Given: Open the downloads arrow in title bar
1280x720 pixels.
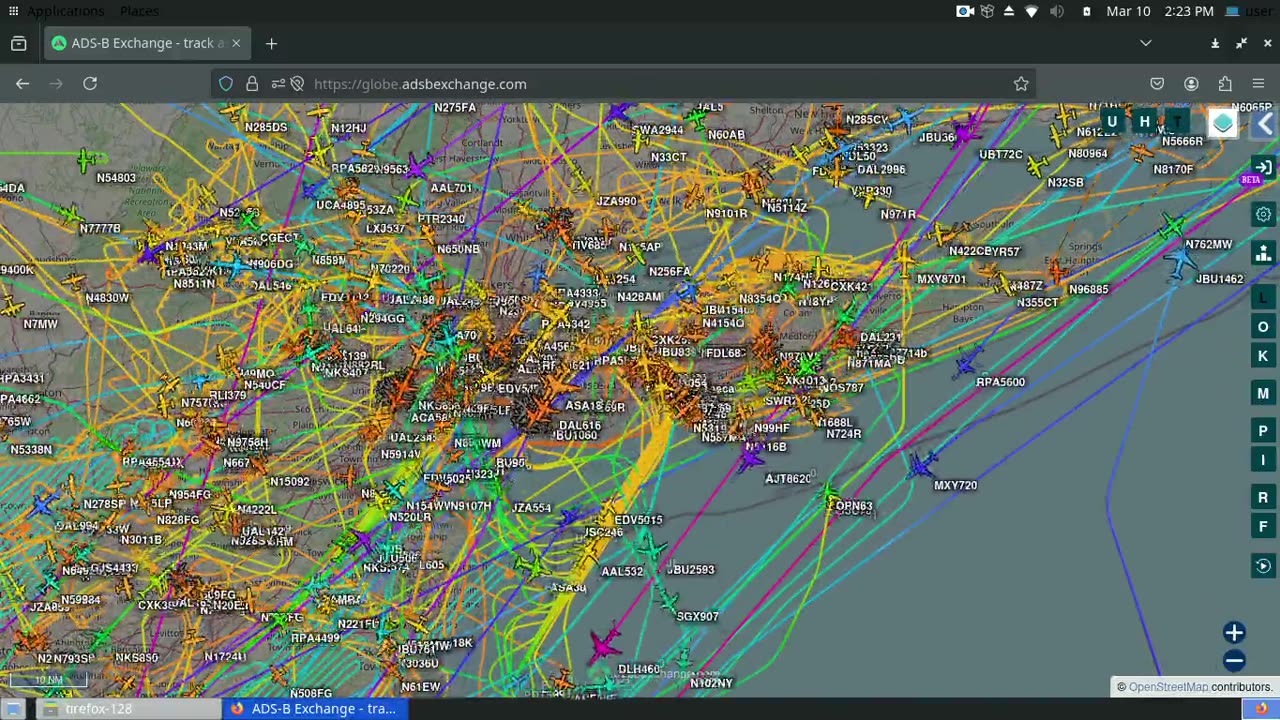Looking at the screenshot, I should 1215,43.
